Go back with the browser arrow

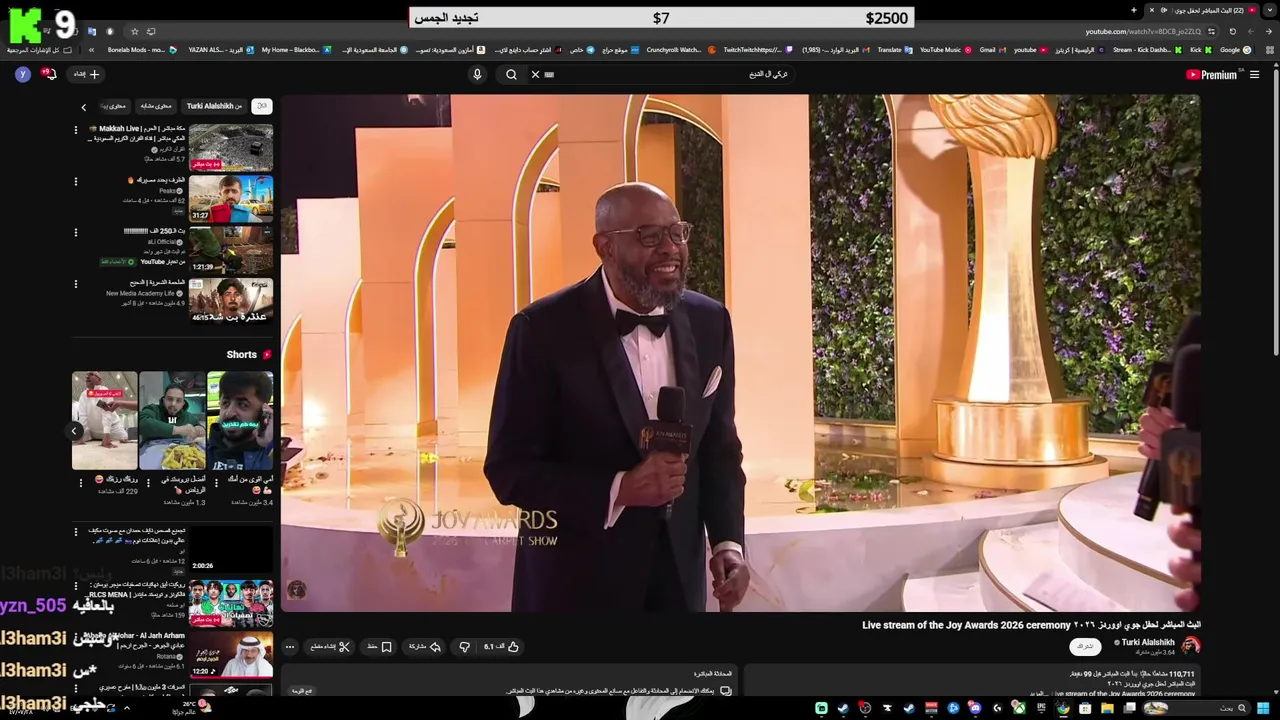pos(1268,31)
